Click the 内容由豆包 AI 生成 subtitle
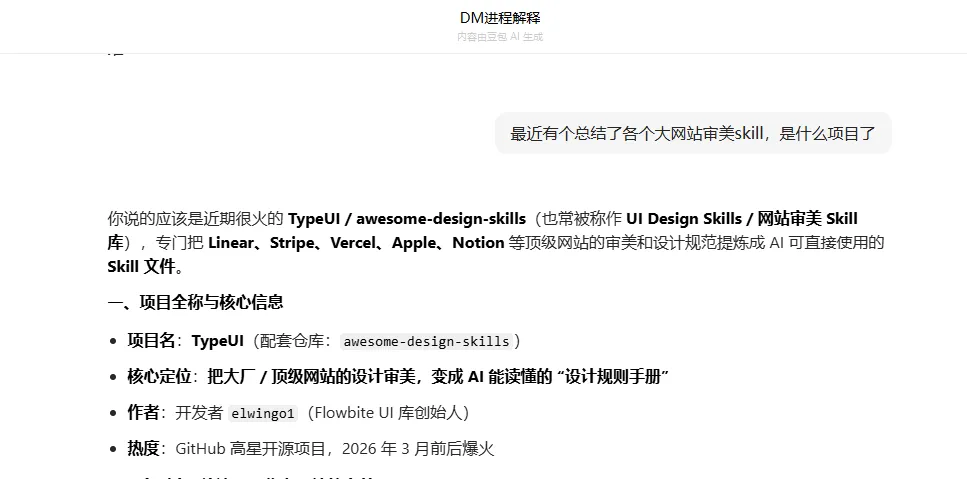Screen dimensions: 967x479 (500, 36)
